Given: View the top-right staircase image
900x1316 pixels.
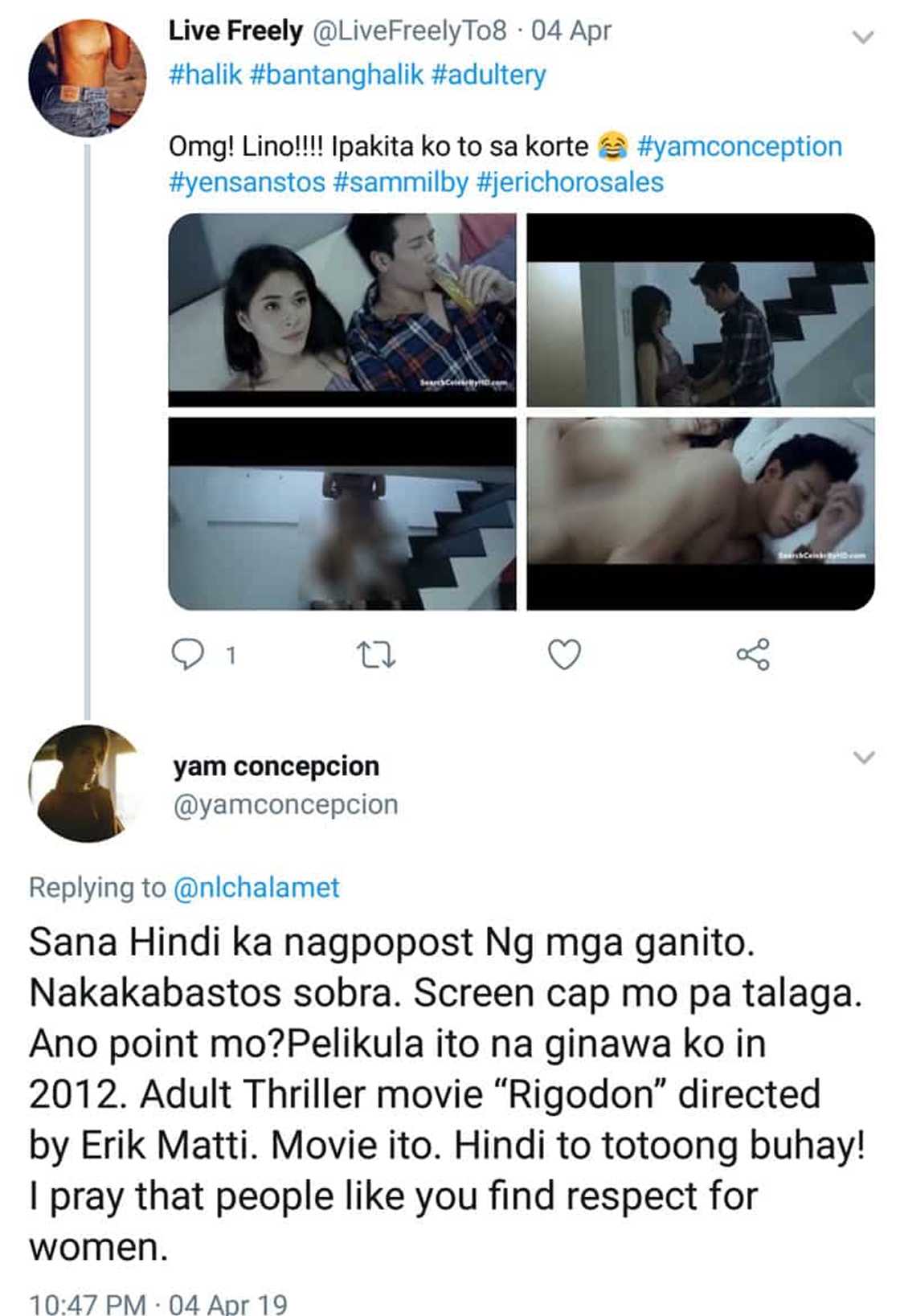Looking at the screenshot, I should (x=701, y=310).
